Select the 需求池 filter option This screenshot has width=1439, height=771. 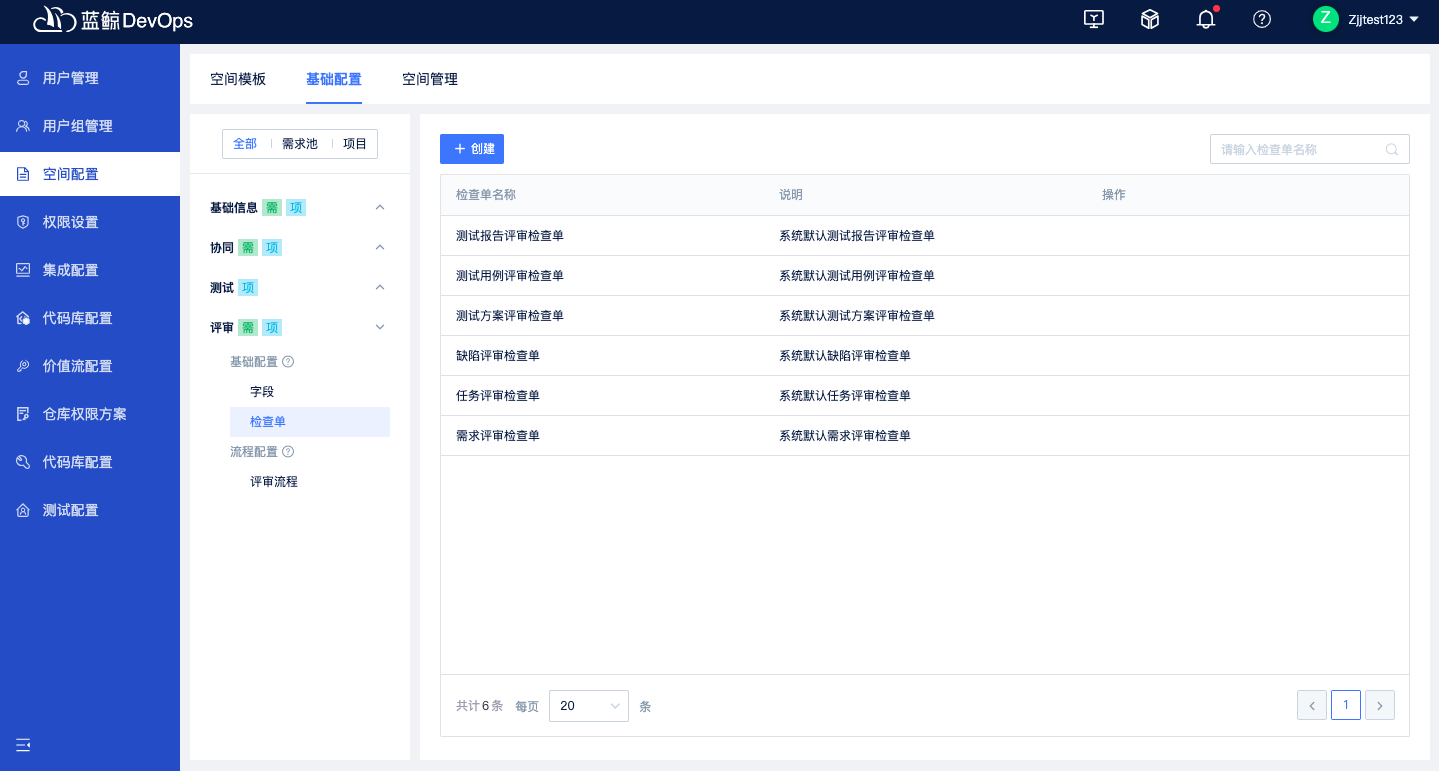tap(300, 144)
